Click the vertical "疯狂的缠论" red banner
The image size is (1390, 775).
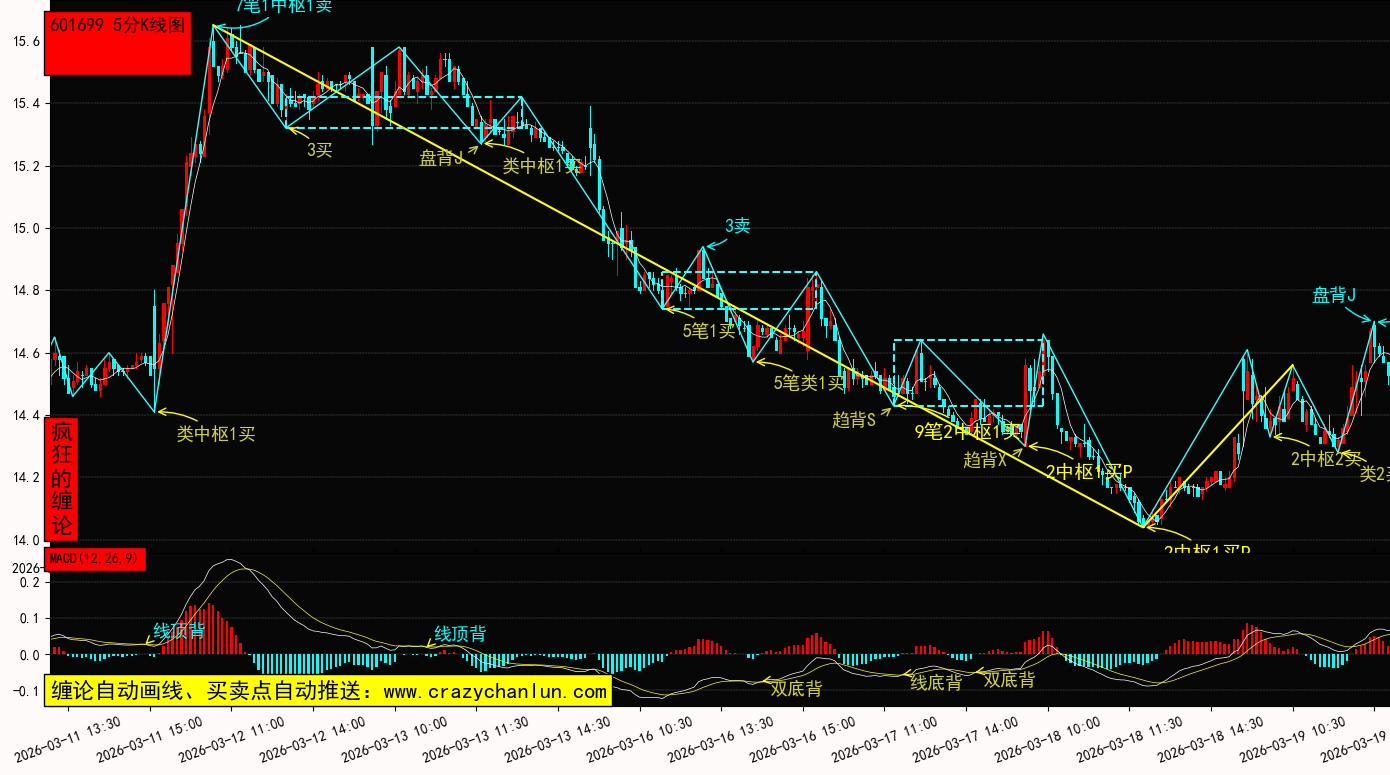pos(62,479)
